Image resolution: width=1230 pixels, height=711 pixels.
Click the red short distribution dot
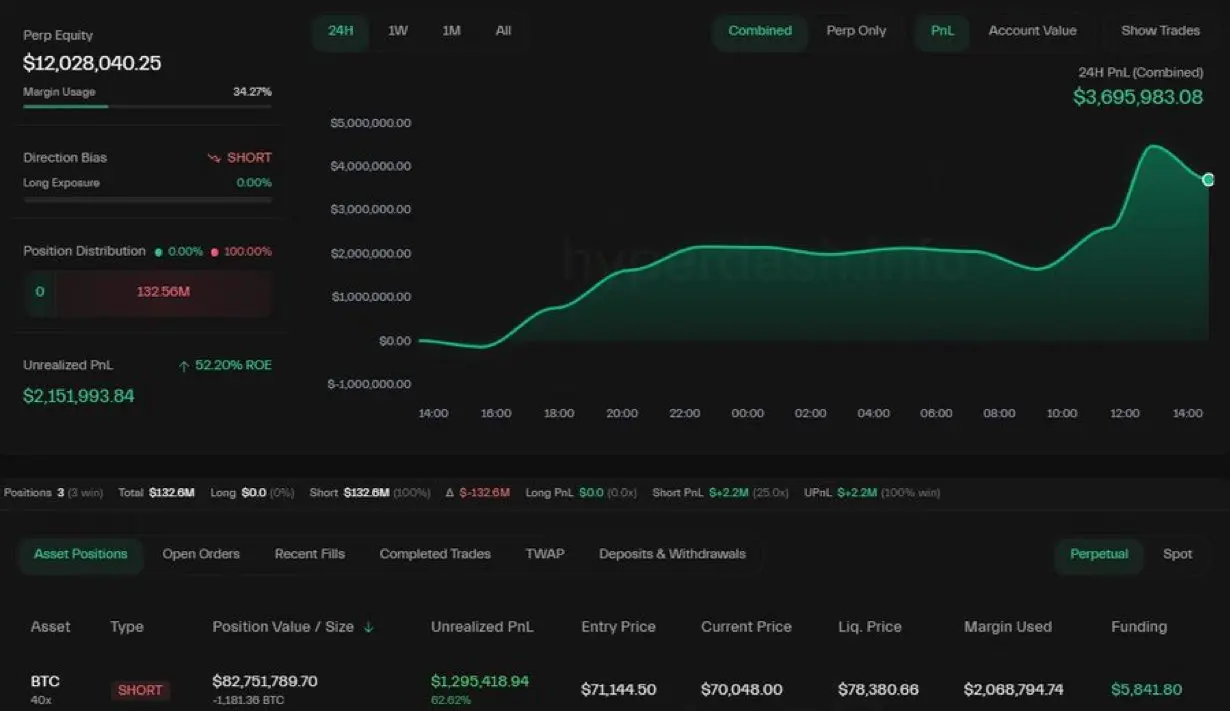(214, 252)
